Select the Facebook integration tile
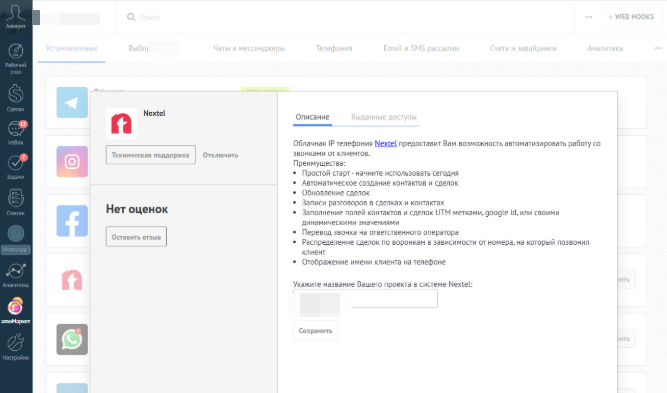 coord(72,221)
